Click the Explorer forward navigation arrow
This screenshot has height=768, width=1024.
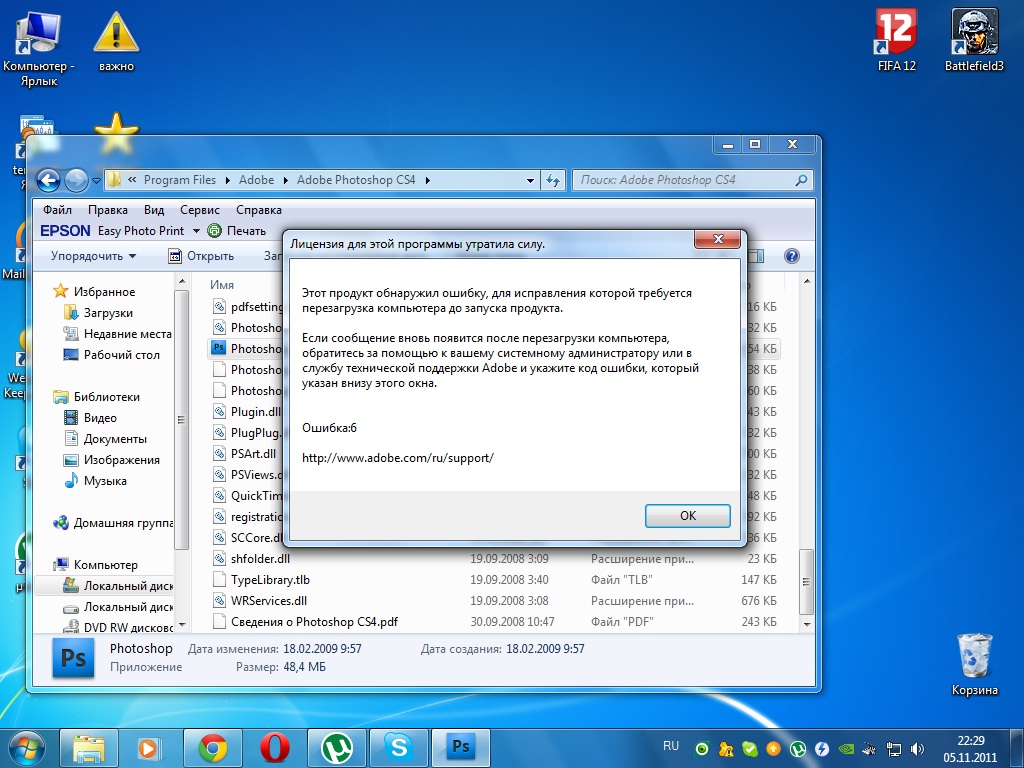(x=76, y=180)
